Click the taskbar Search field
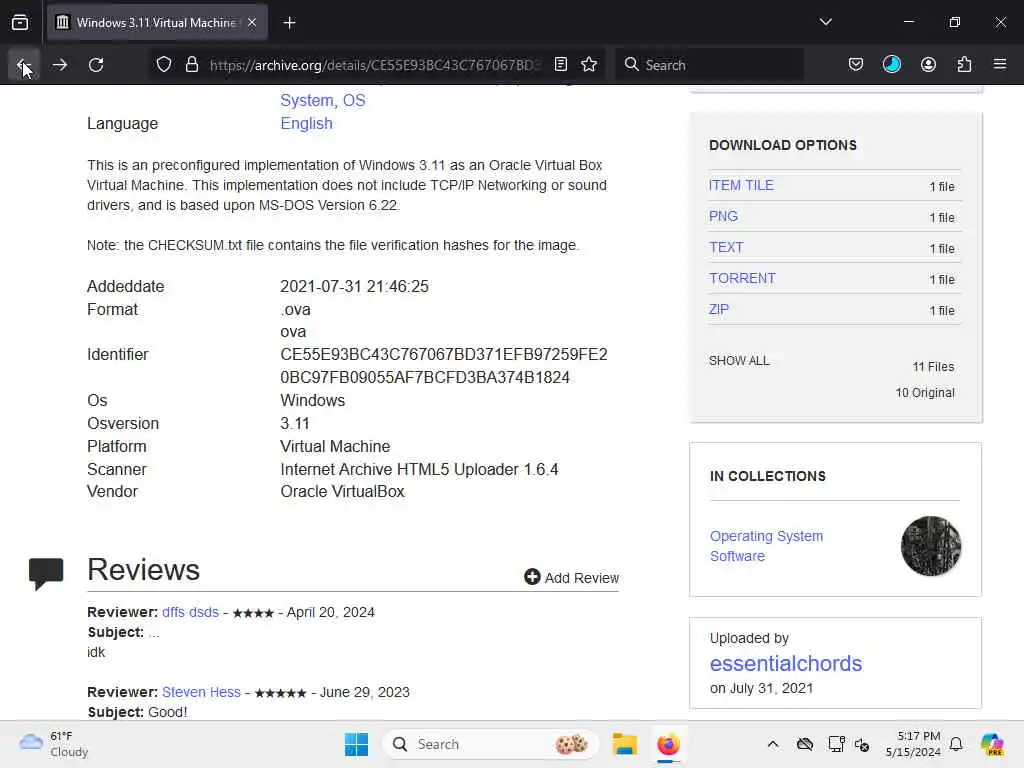 490,744
